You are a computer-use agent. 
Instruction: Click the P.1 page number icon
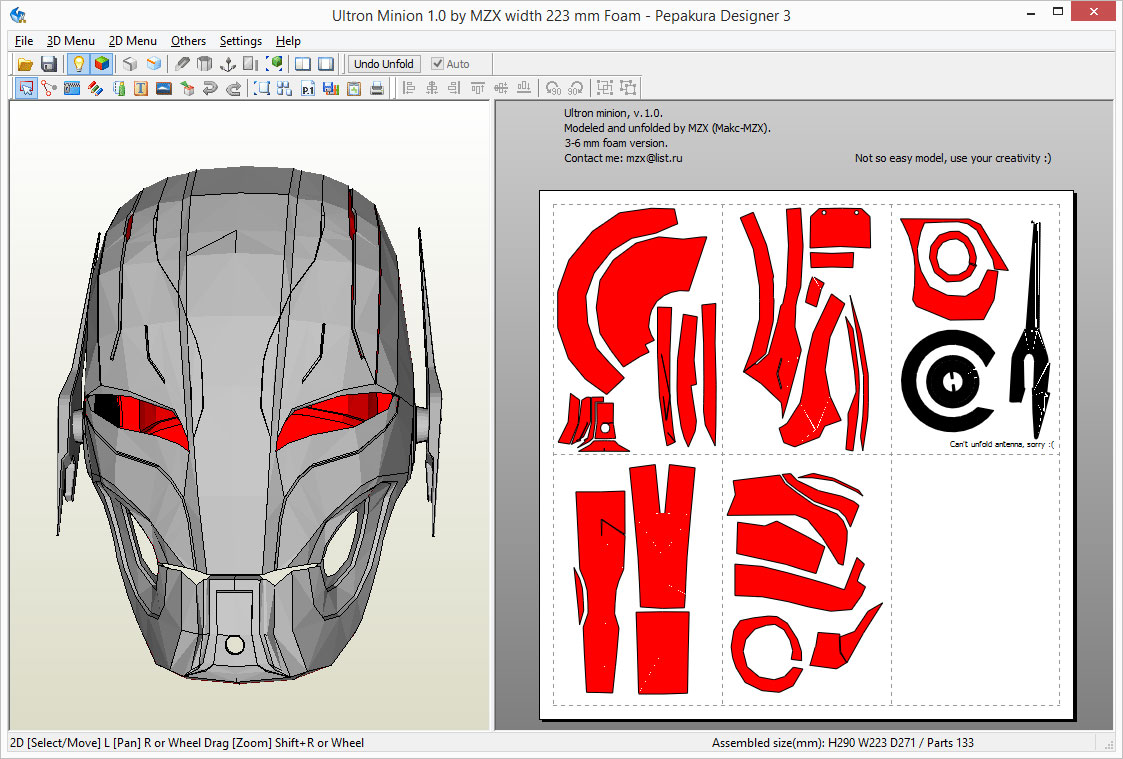click(x=308, y=88)
